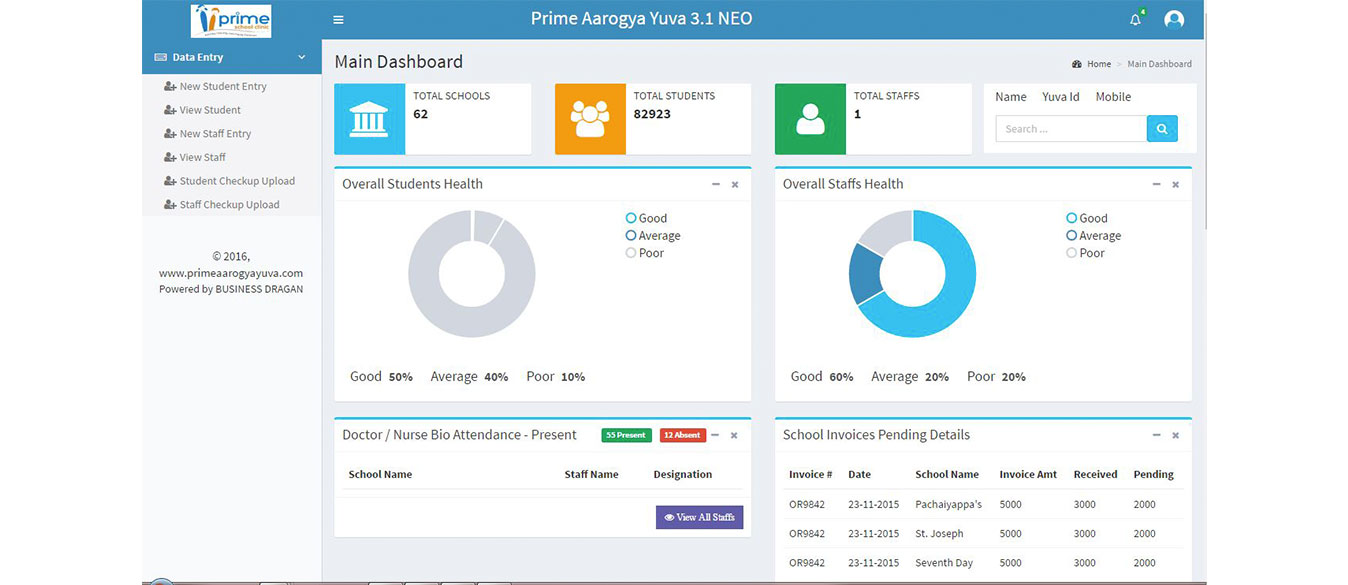Click the St. Joseph school name cell
Image resolution: width=1348 pixels, height=585 pixels.
[939, 534]
